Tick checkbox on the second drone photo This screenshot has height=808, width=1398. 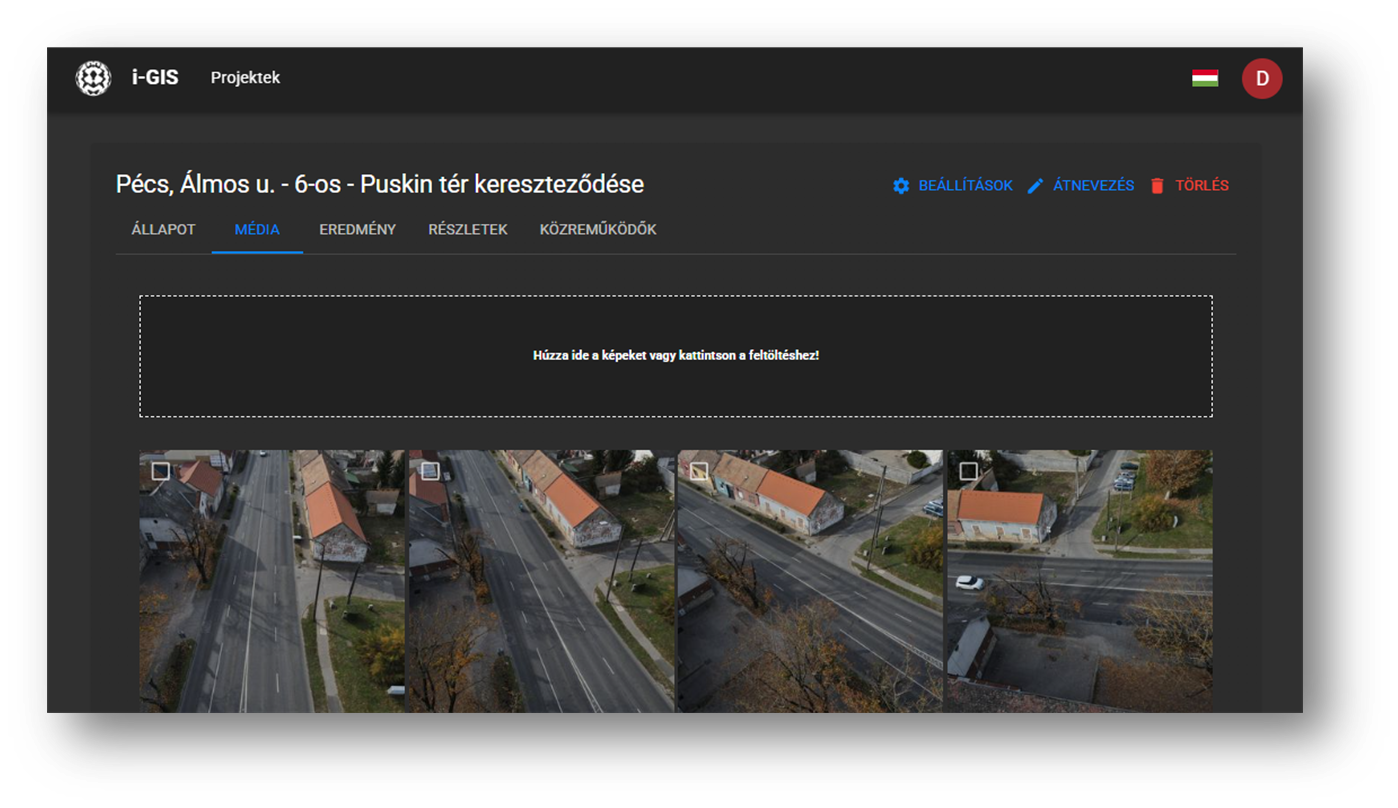pos(430,471)
